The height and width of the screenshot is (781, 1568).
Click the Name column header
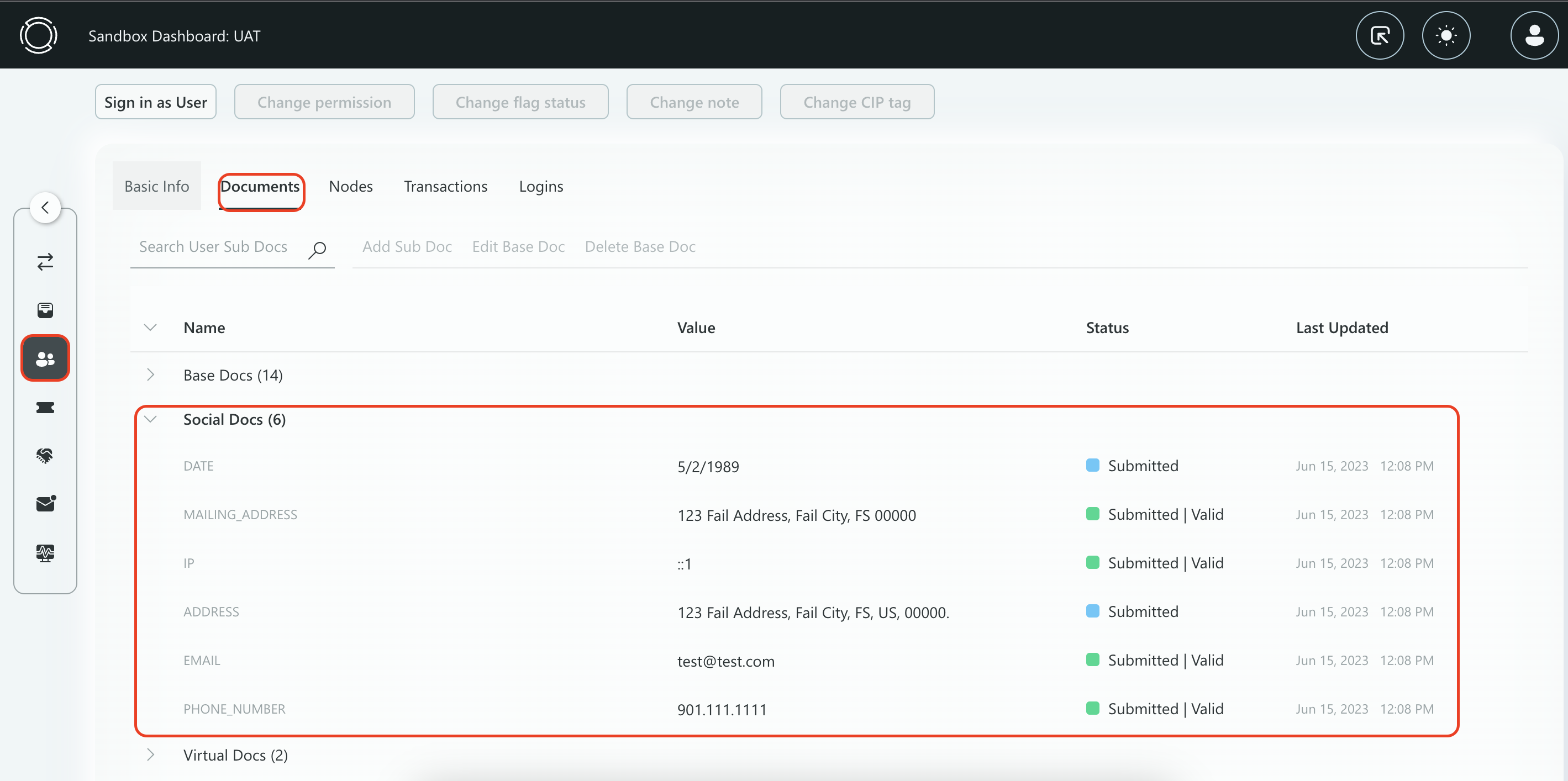pos(204,328)
